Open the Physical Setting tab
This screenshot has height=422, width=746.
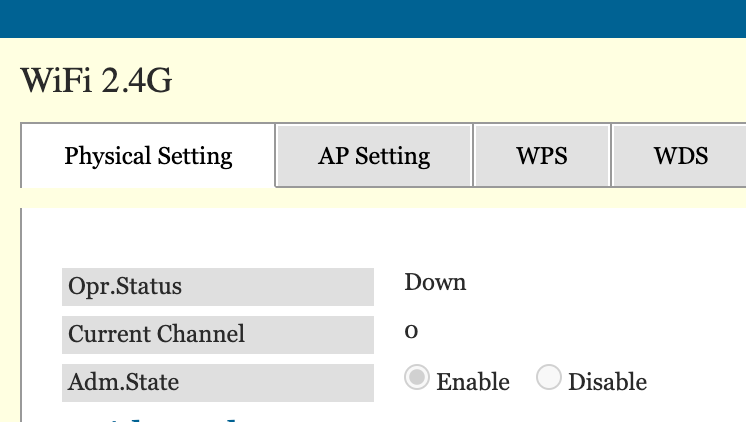pos(148,156)
